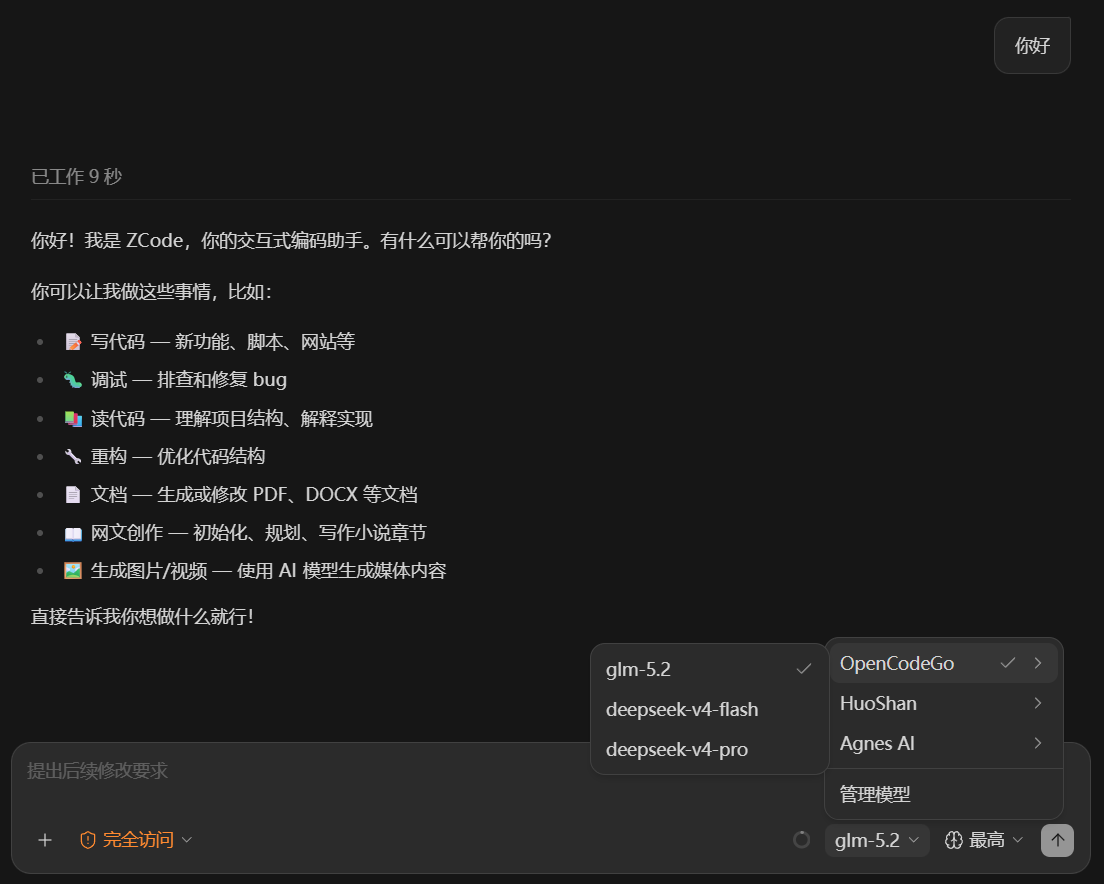Click the wrench emoji beside 重构

73,457
